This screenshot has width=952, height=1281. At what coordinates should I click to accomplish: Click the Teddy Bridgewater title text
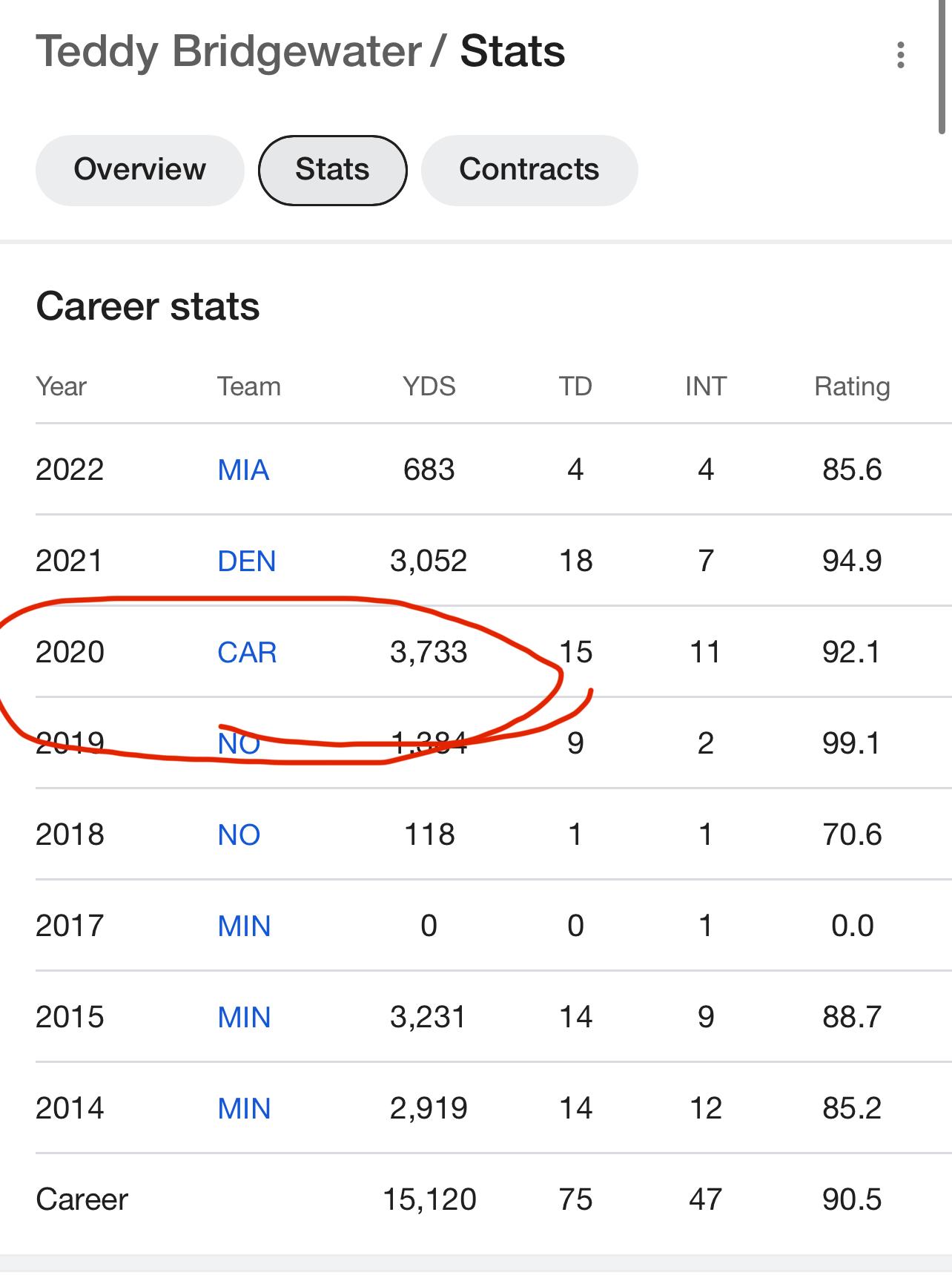pos(228,52)
